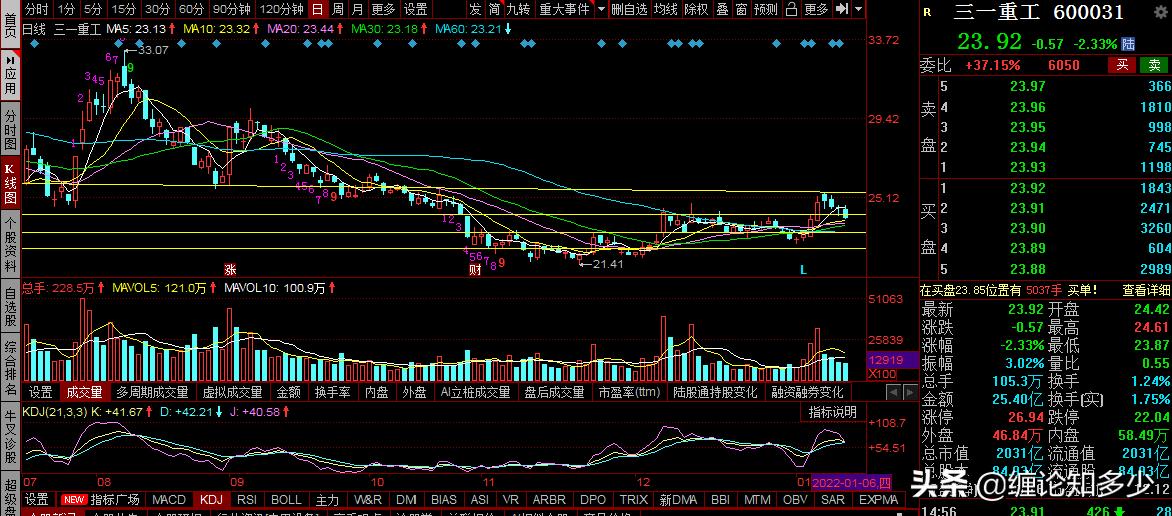Select the 成交量 volume tab
Screen dimensions: 1172x516
84,393
